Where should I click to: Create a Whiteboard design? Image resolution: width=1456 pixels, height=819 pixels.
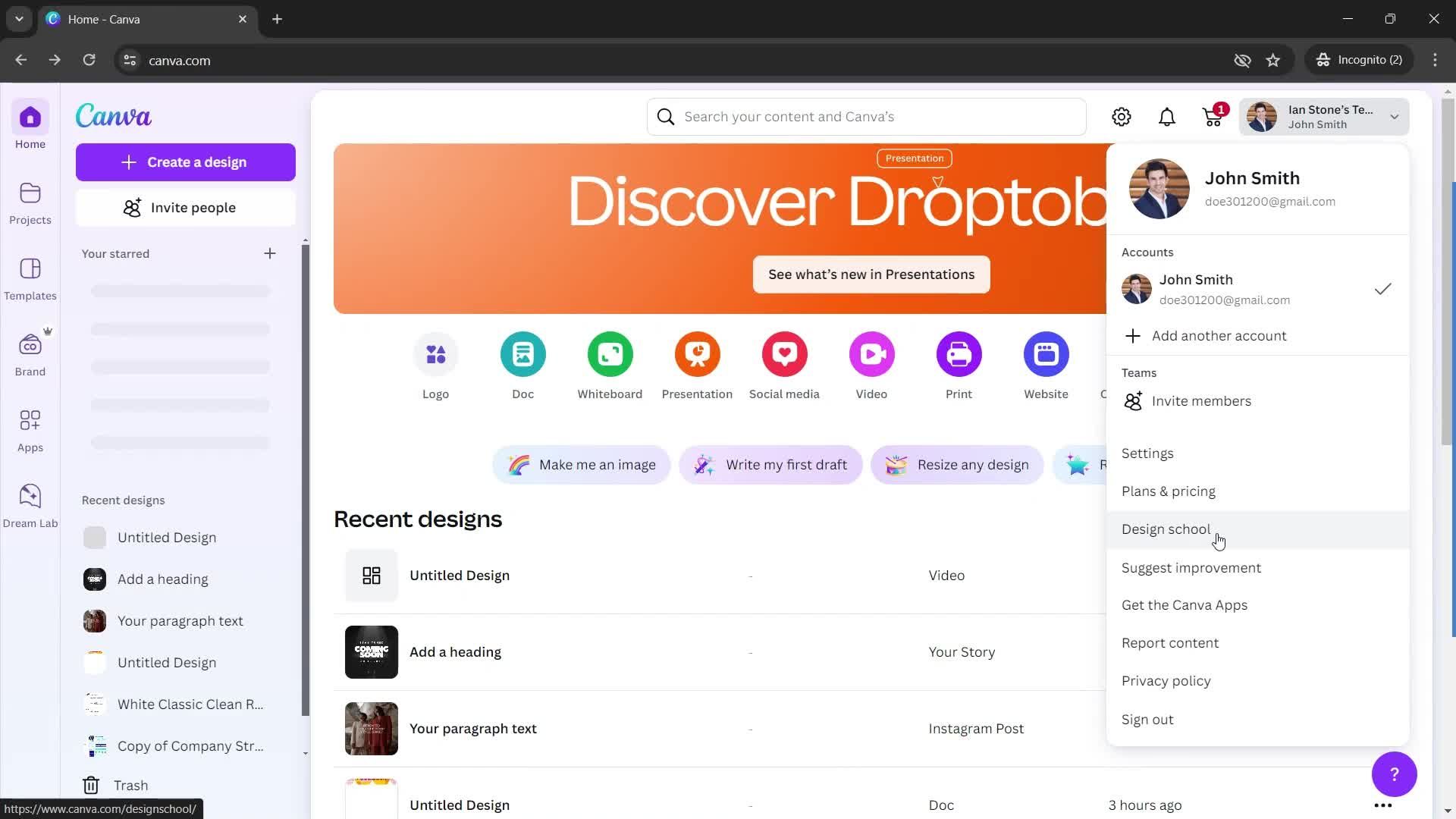[x=610, y=367]
